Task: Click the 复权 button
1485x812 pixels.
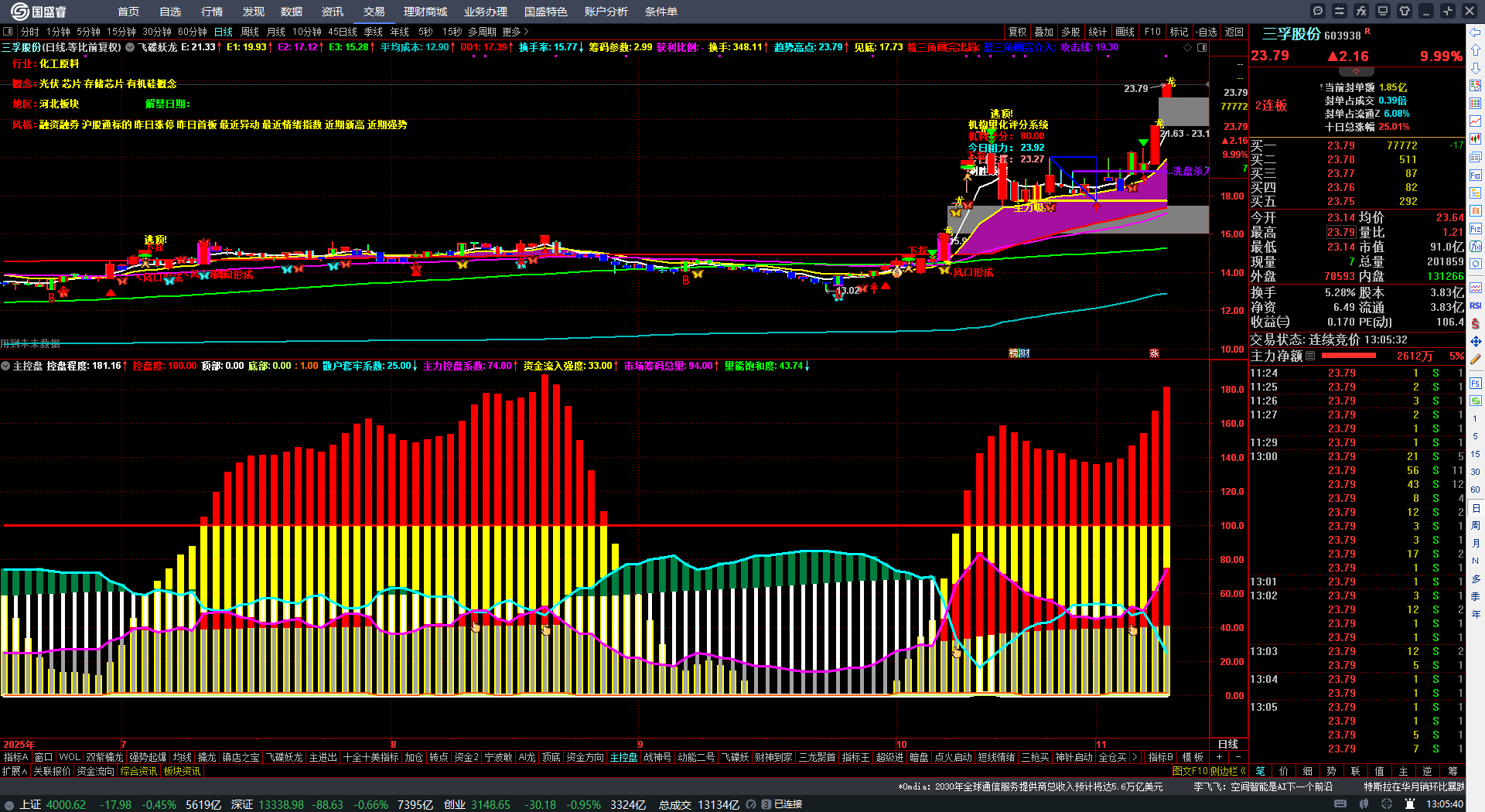Action: pyautogui.click(x=1018, y=32)
